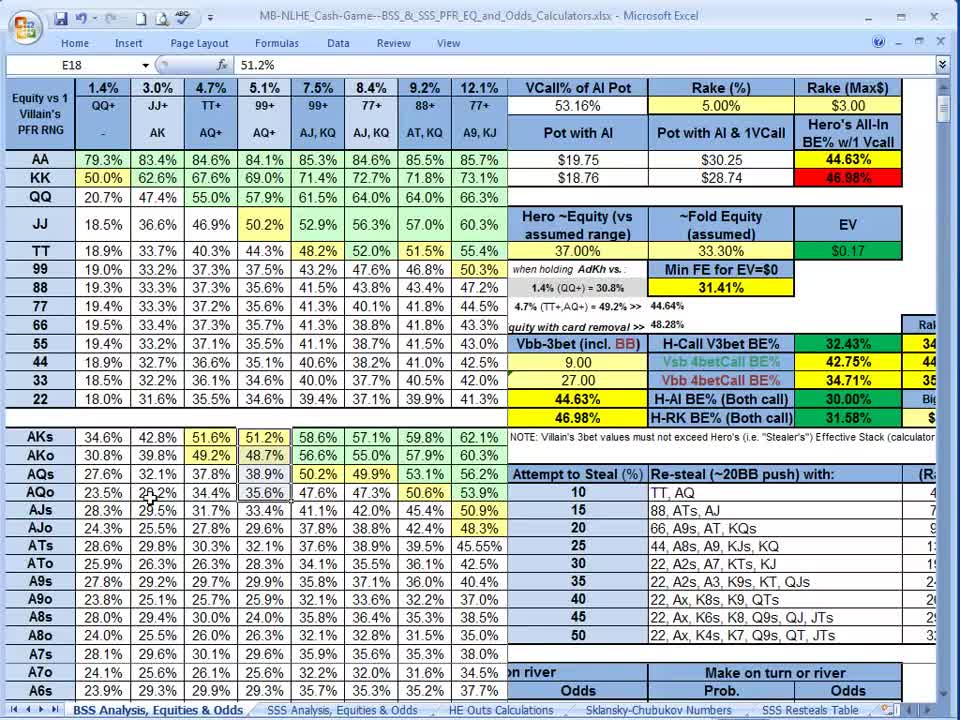The width and height of the screenshot is (960, 720).
Task: Customize Quick Access Toolbar dropdown
Action: click(210, 18)
